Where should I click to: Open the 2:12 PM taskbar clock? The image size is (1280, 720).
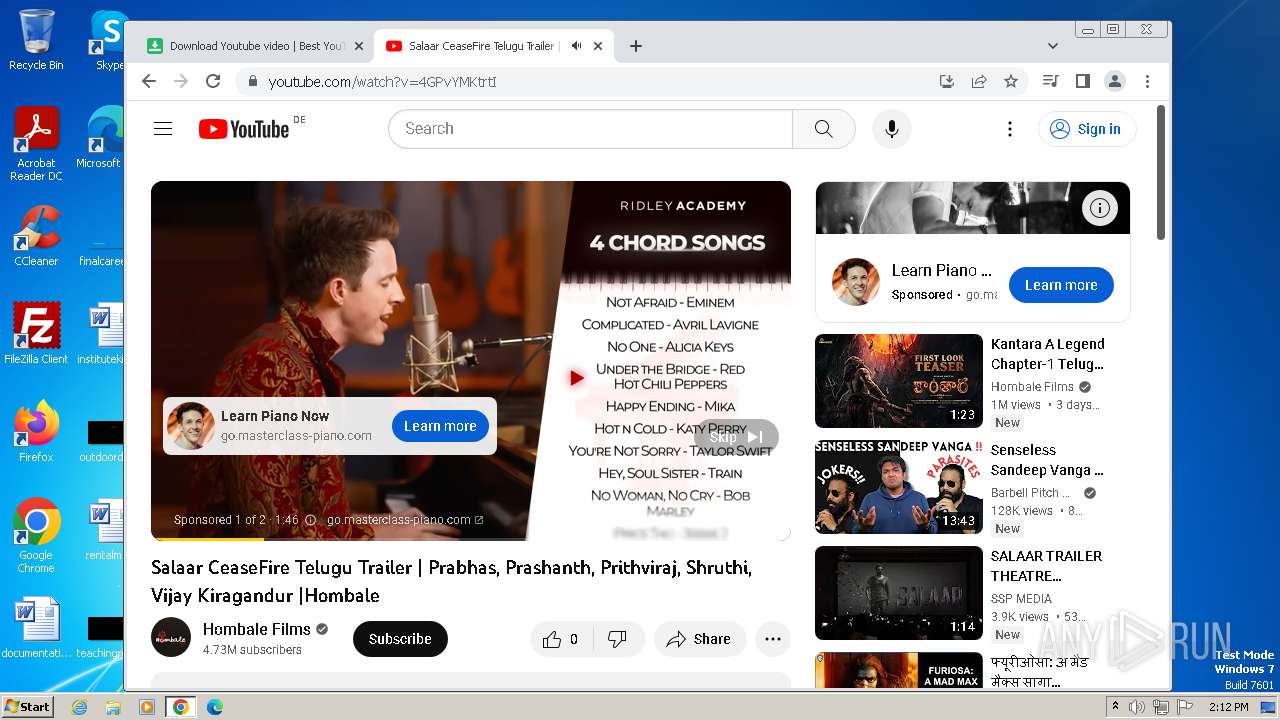tap(1228, 707)
